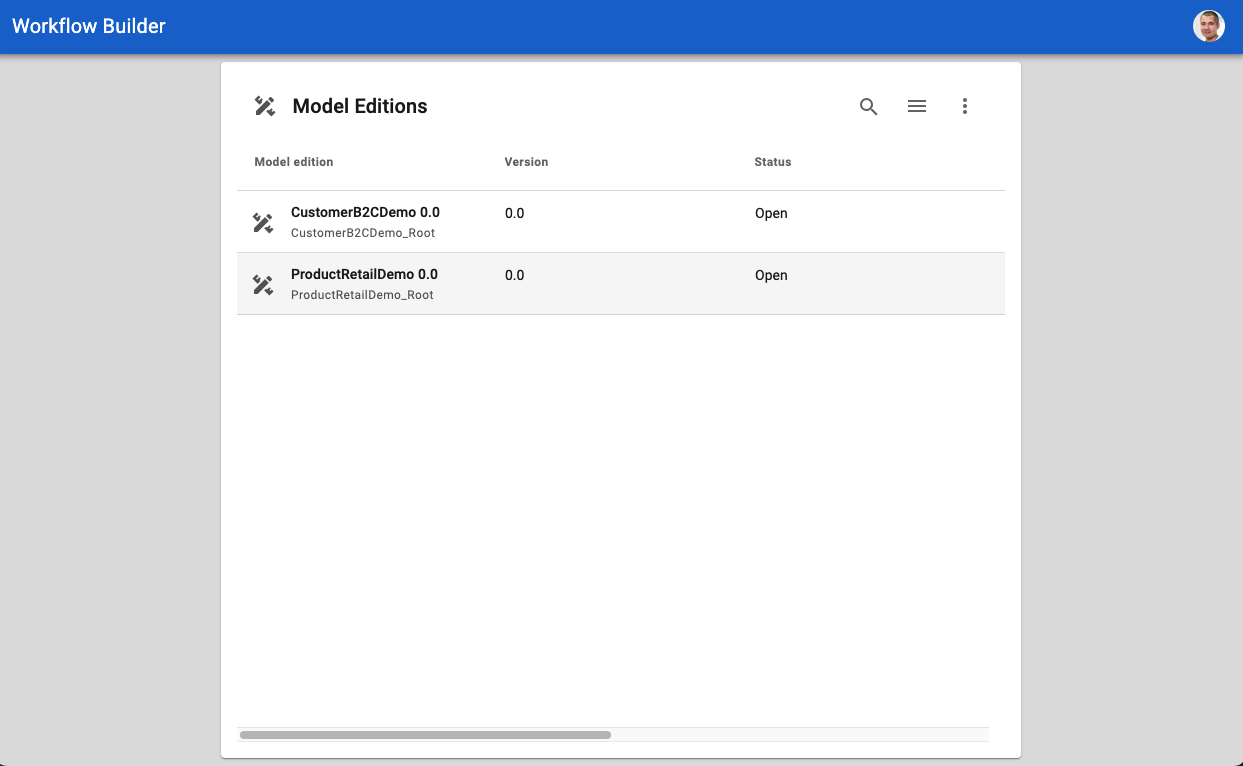This screenshot has width=1243, height=766.
Task: Click the magnifier icon in the card toolbar
Action: pos(868,106)
